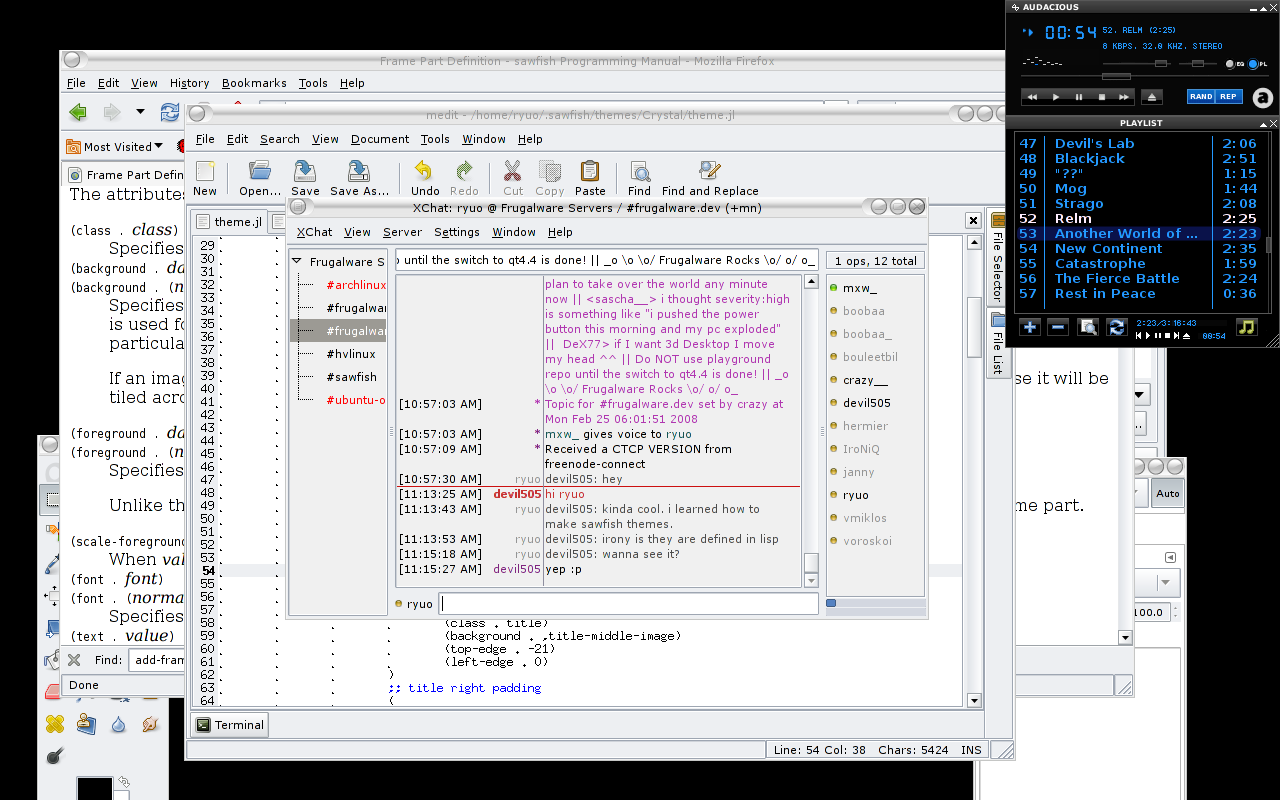Image resolution: width=1280 pixels, height=800 pixels.
Task: Click the Save icon in medit toolbar
Action: pos(305,171)
